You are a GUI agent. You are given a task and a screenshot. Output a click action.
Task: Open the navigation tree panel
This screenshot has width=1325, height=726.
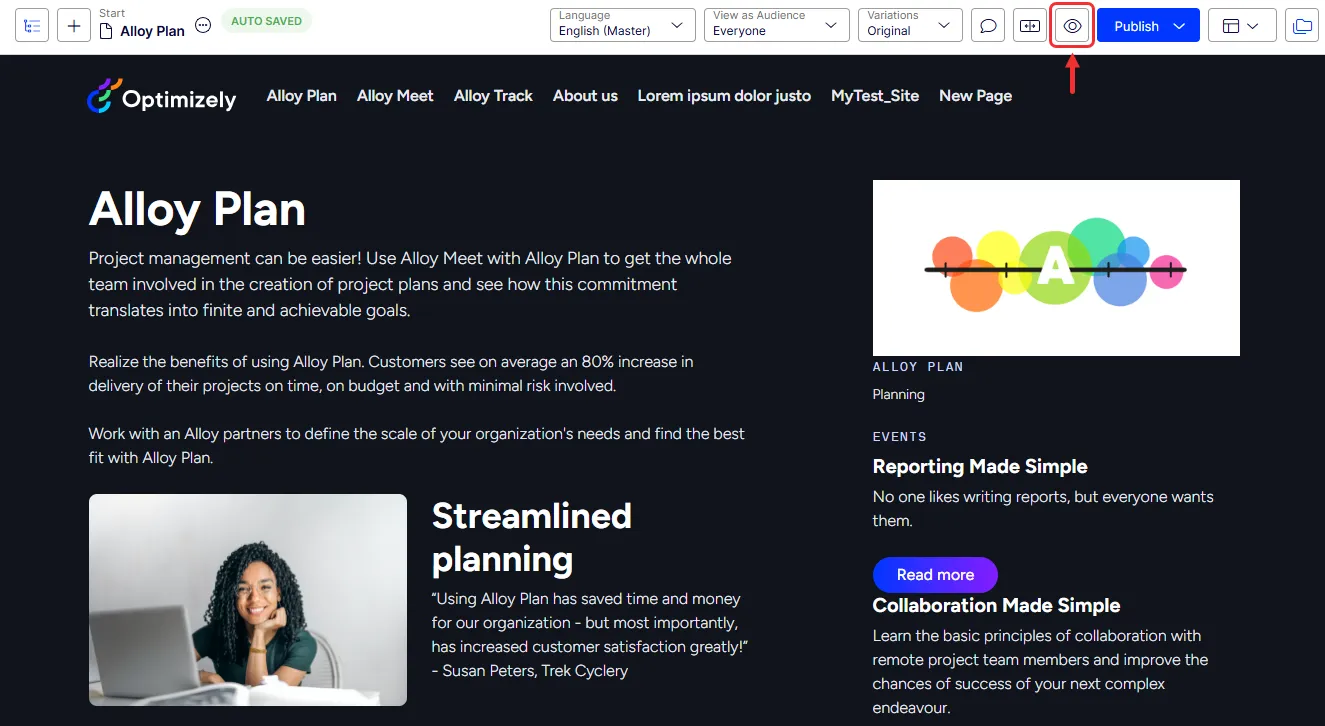[x=32, y=26]
